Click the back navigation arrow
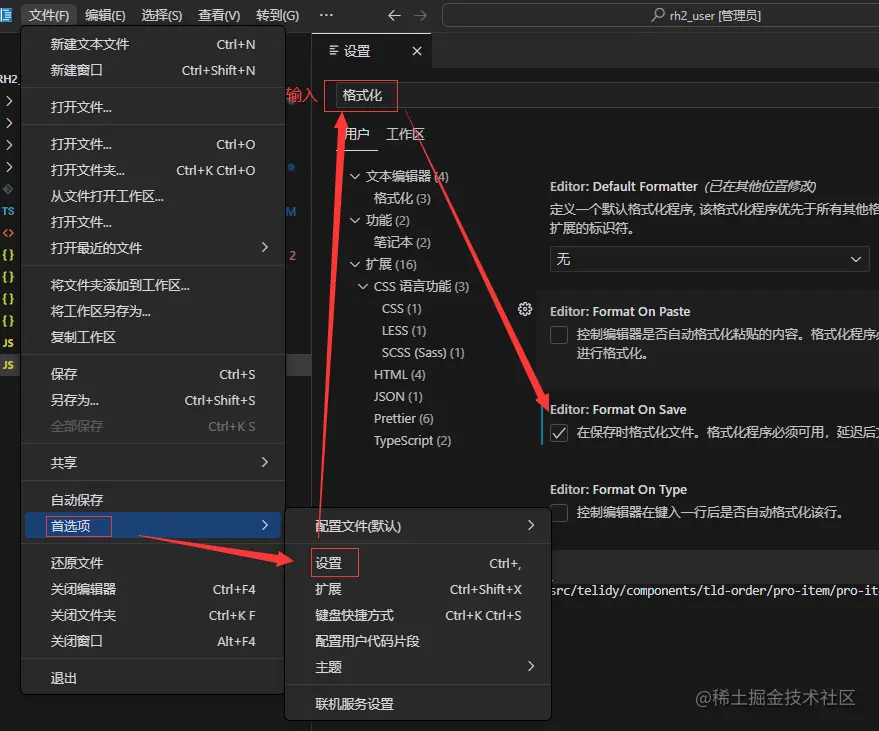 coord(394,16)
